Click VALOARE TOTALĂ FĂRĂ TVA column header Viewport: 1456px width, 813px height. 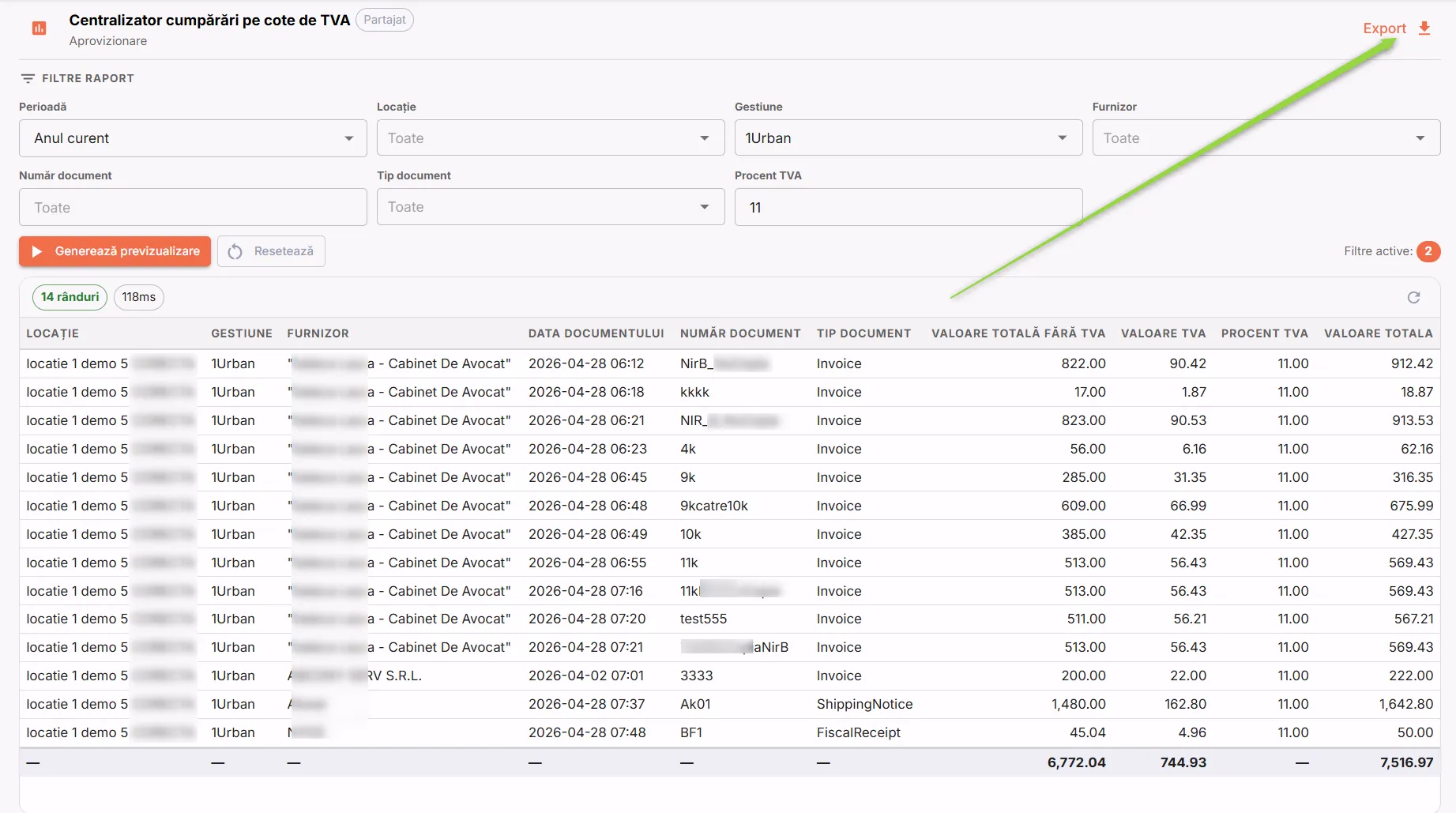click(1018, 333)
